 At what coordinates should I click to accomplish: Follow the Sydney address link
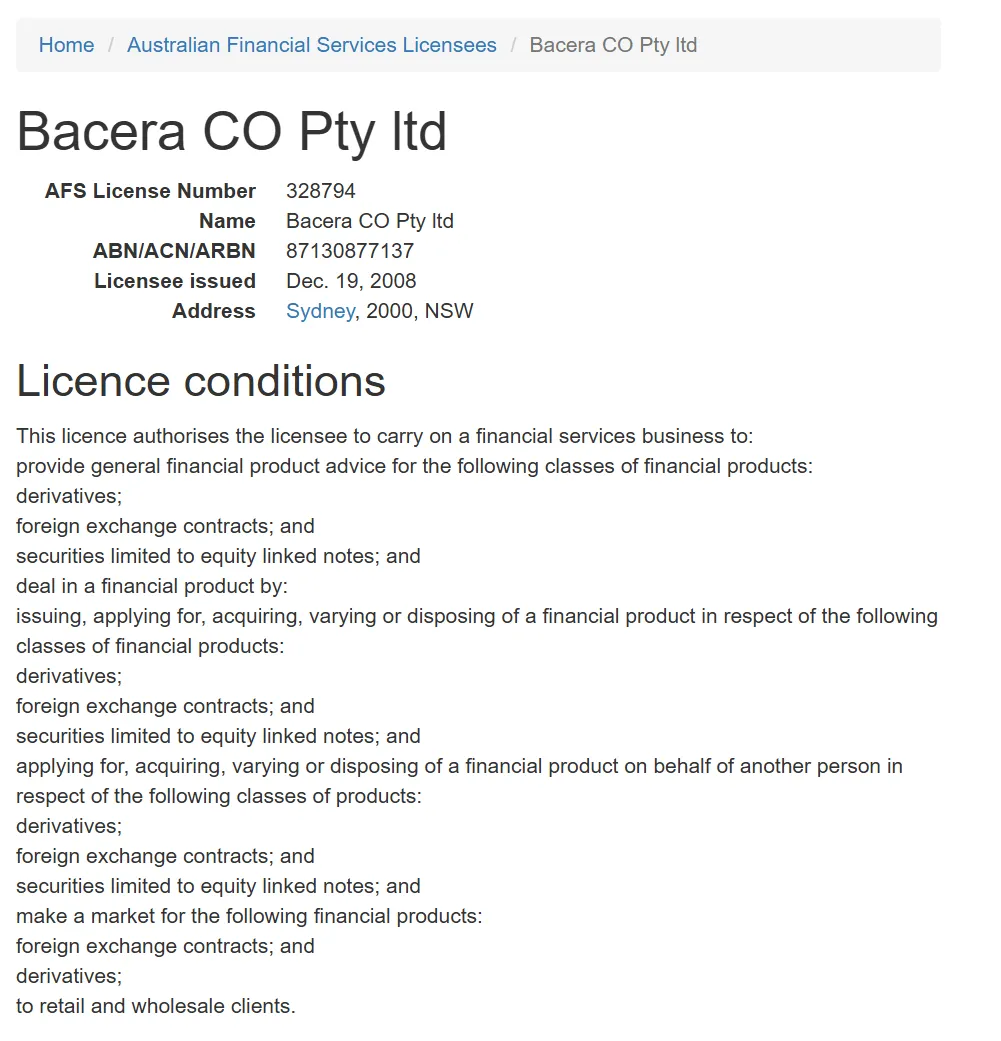click(320, 311)
